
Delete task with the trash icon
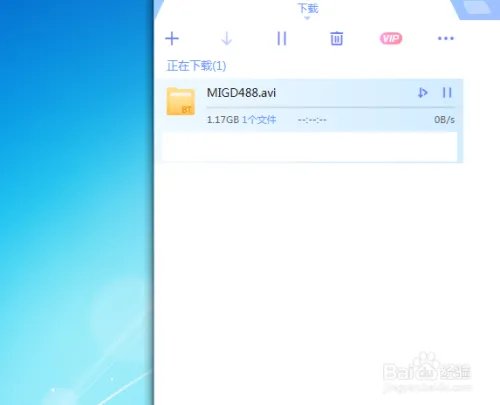pyautogui.click(x=336, y=39)
